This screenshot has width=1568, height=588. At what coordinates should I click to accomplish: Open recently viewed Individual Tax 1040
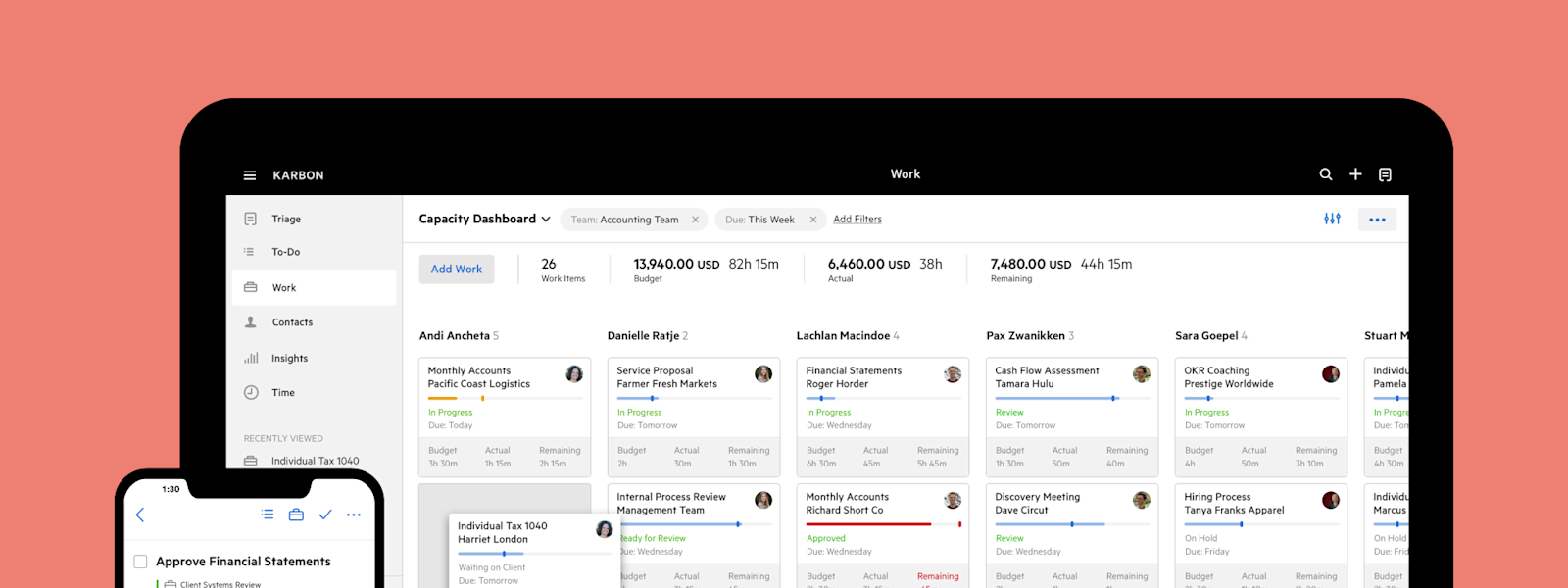[315, 461]
